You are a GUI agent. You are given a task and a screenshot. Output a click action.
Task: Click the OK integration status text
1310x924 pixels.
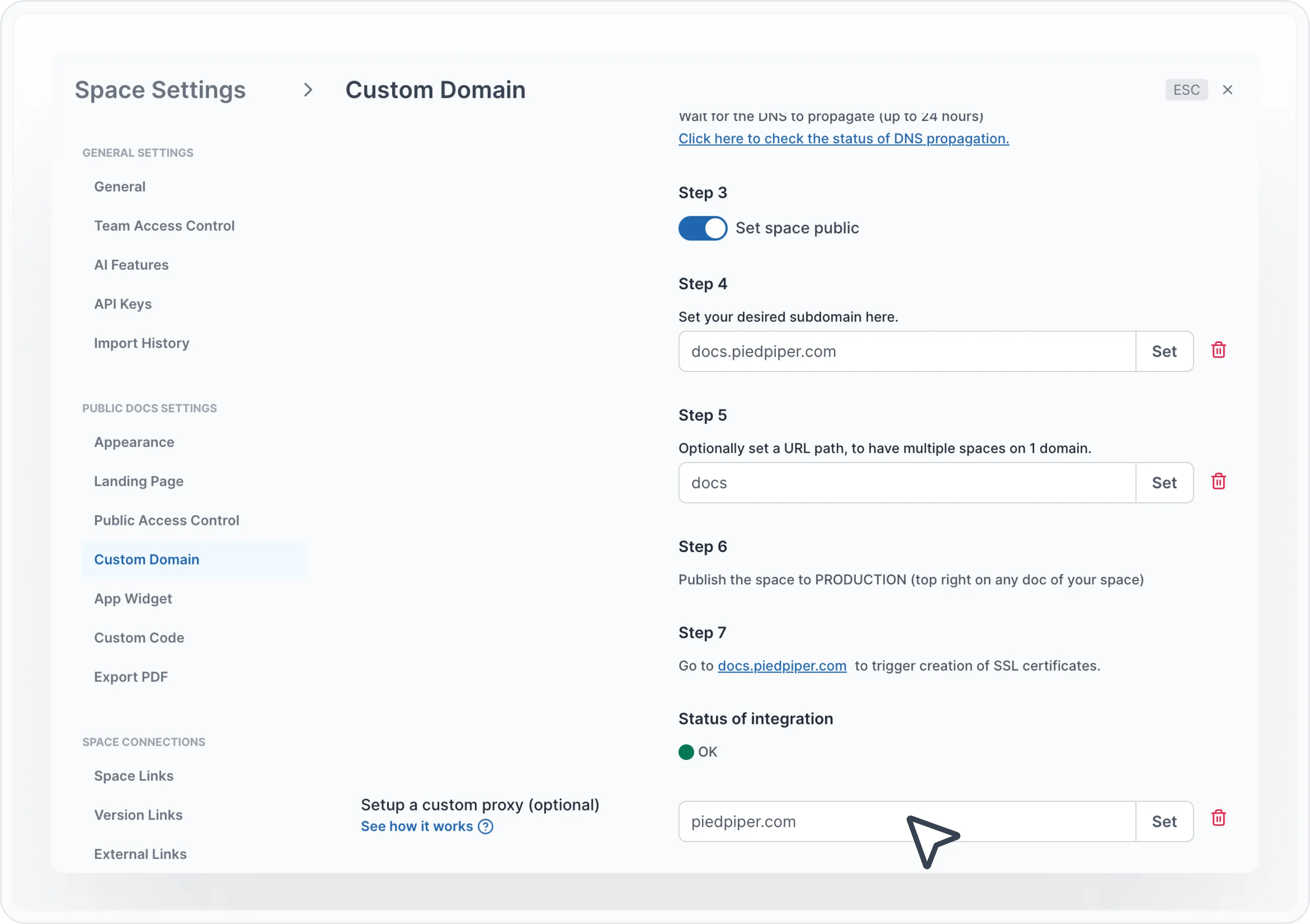click(708, 752)
